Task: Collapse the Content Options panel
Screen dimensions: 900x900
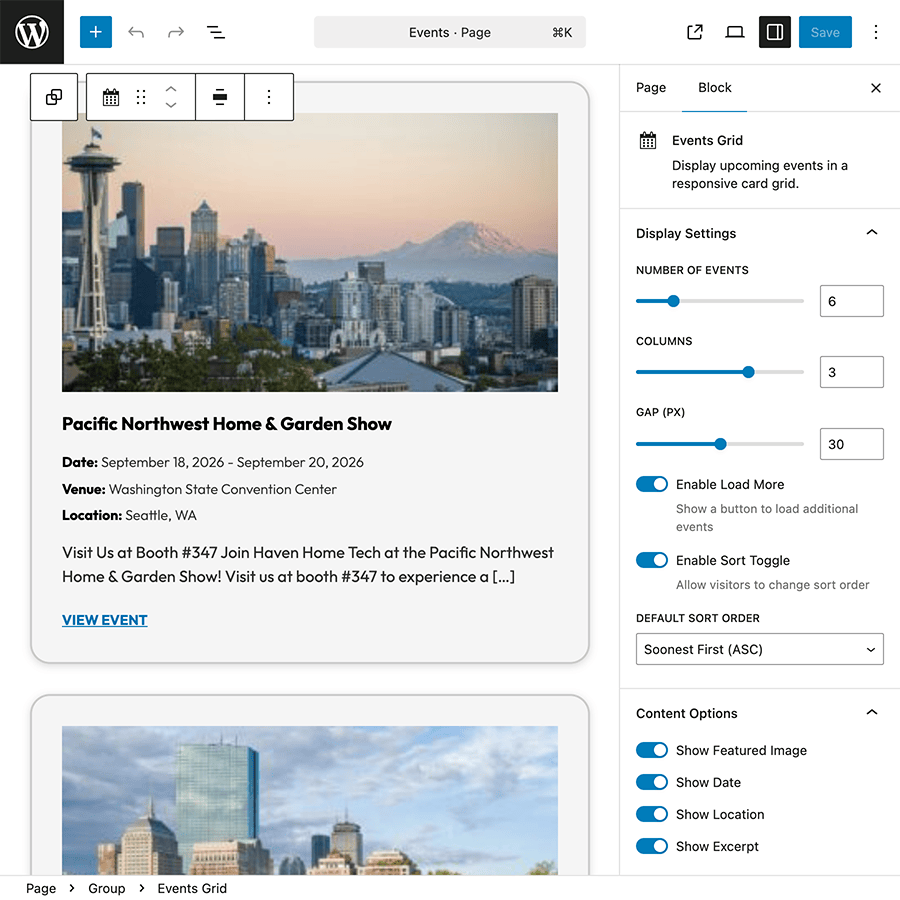Action: (x=759, y=713)
